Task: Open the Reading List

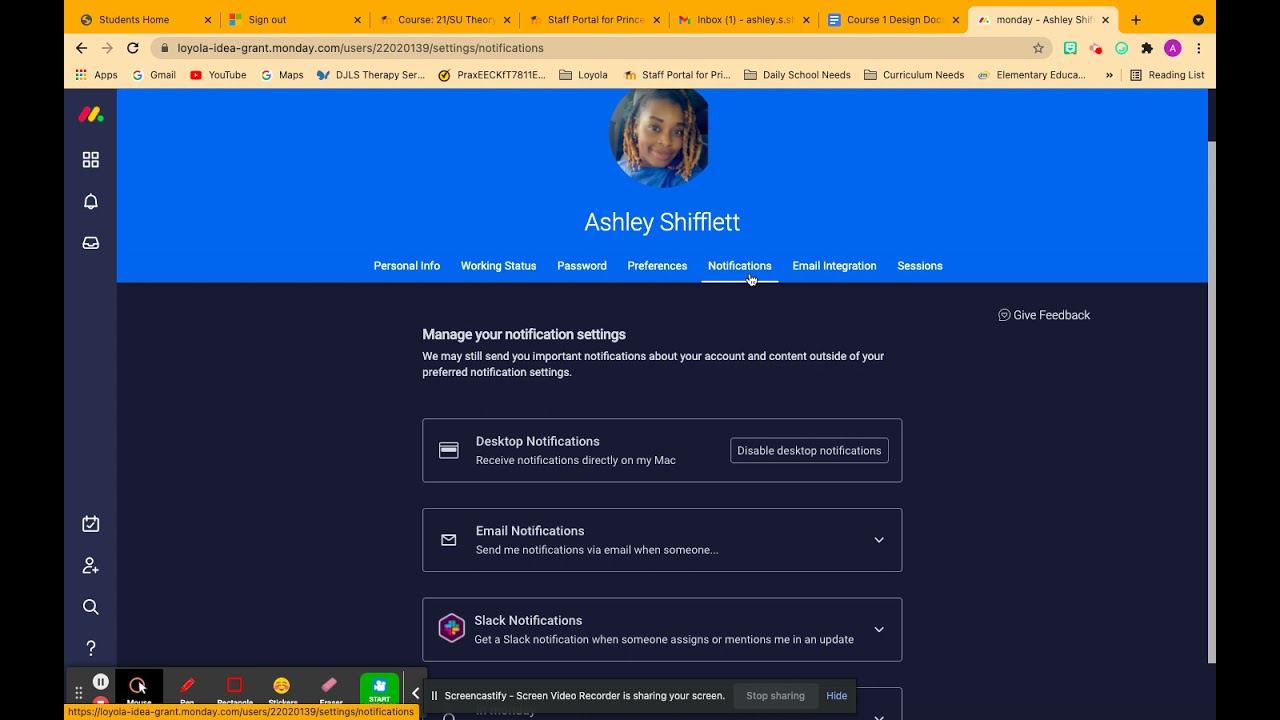Action: 1167,75
